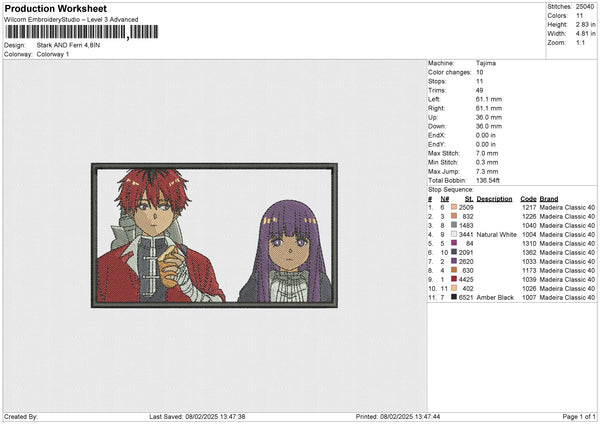Click stitch count 4425 in stop 9
Image resolution: width=600 pixels, height=424 pixels.
(x=466, y=279)
